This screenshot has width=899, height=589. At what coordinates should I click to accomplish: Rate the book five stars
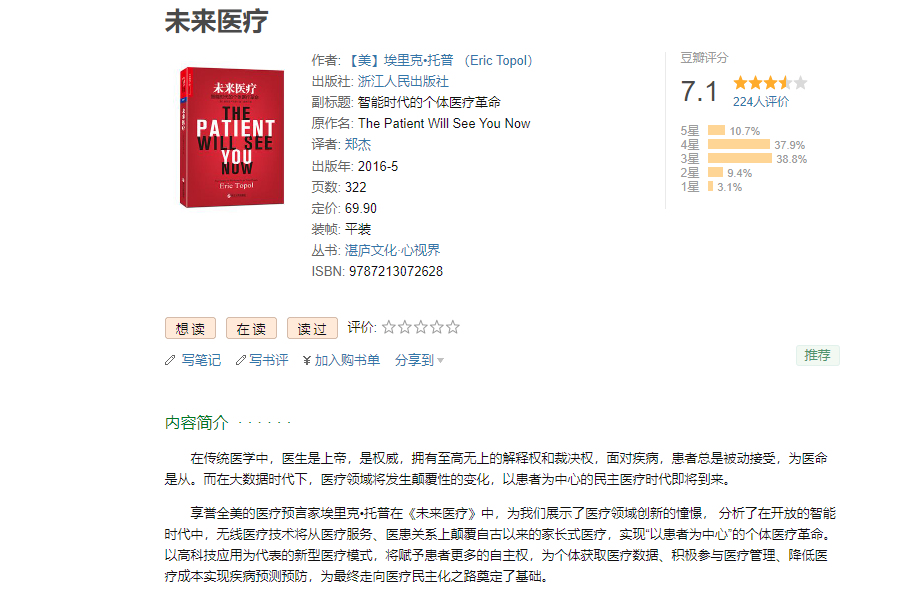453,327
